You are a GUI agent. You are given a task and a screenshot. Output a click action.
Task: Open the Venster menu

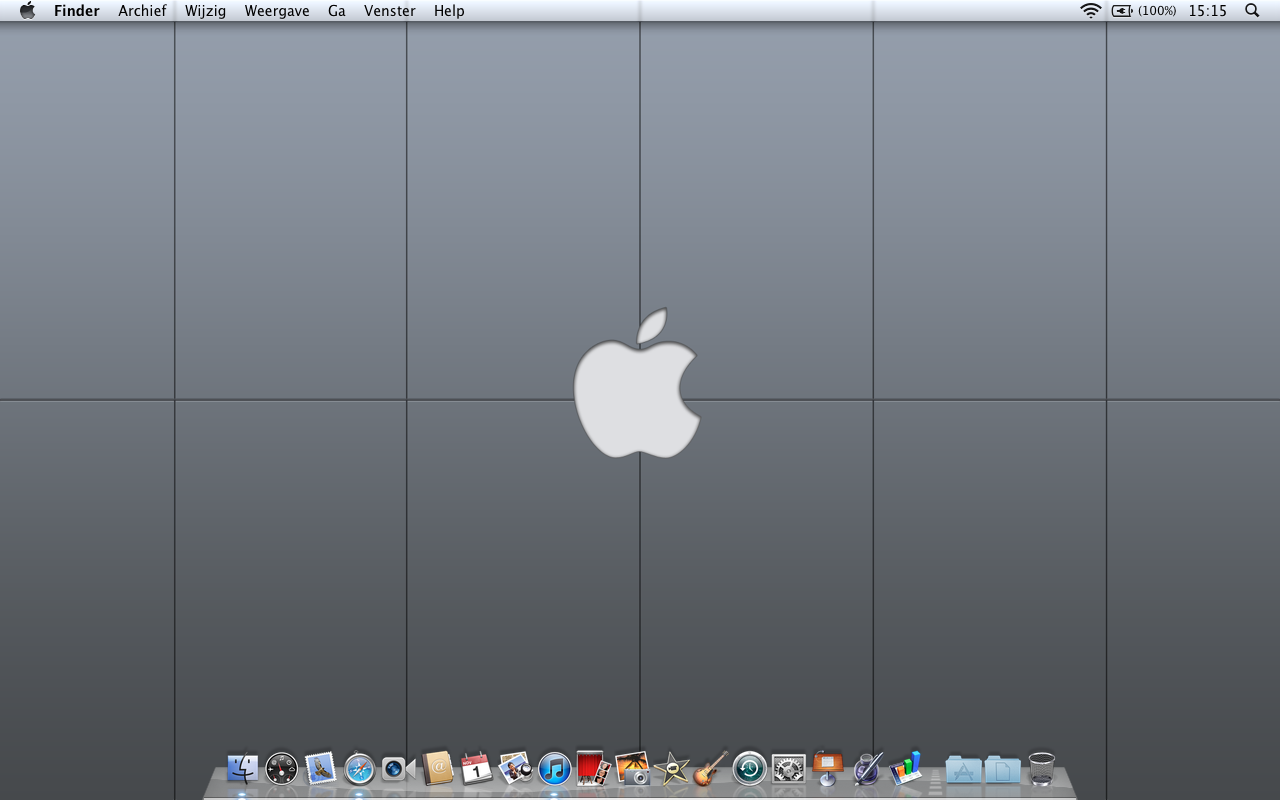point(390,11)
